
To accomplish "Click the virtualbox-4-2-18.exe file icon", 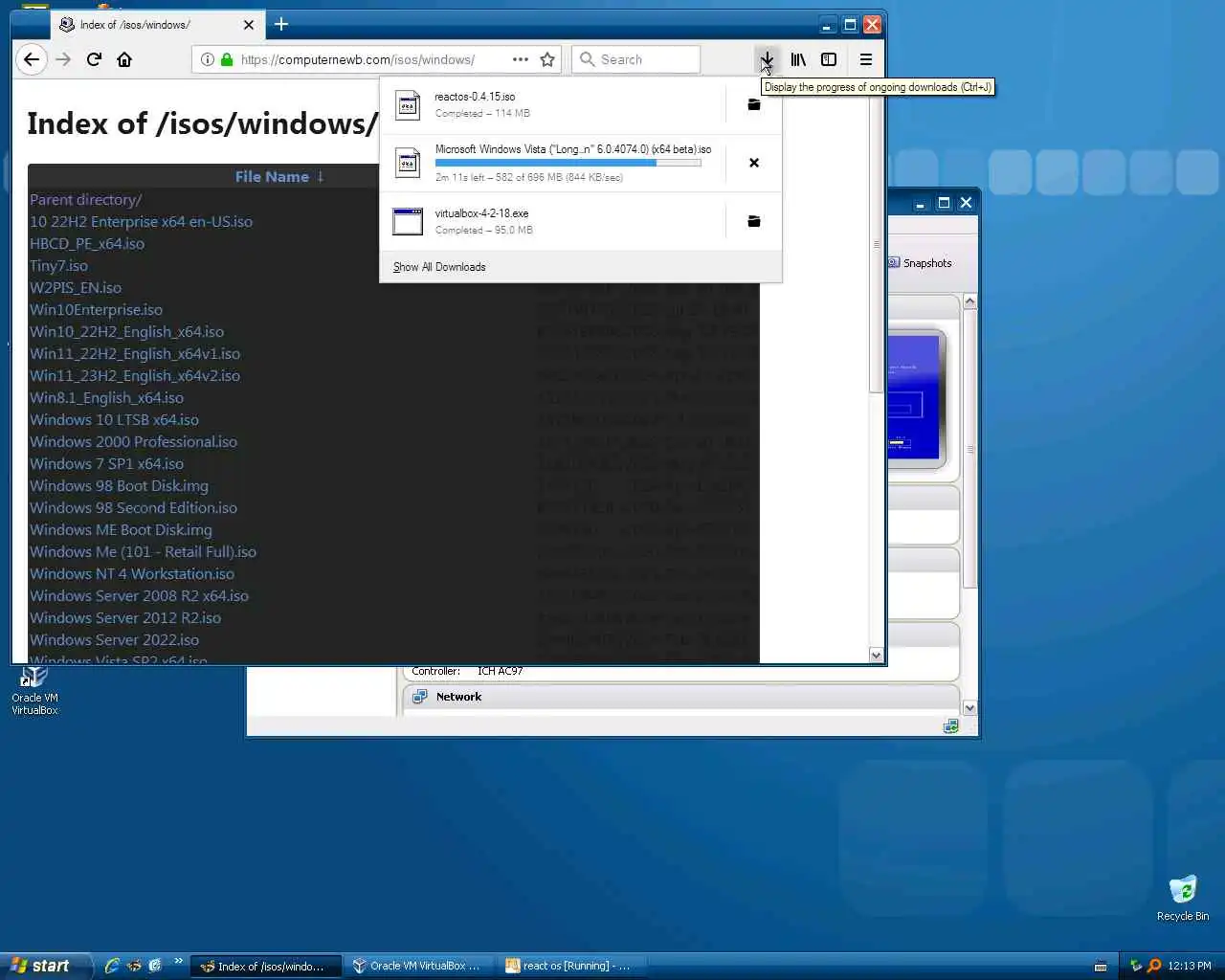I will point(408,221).
